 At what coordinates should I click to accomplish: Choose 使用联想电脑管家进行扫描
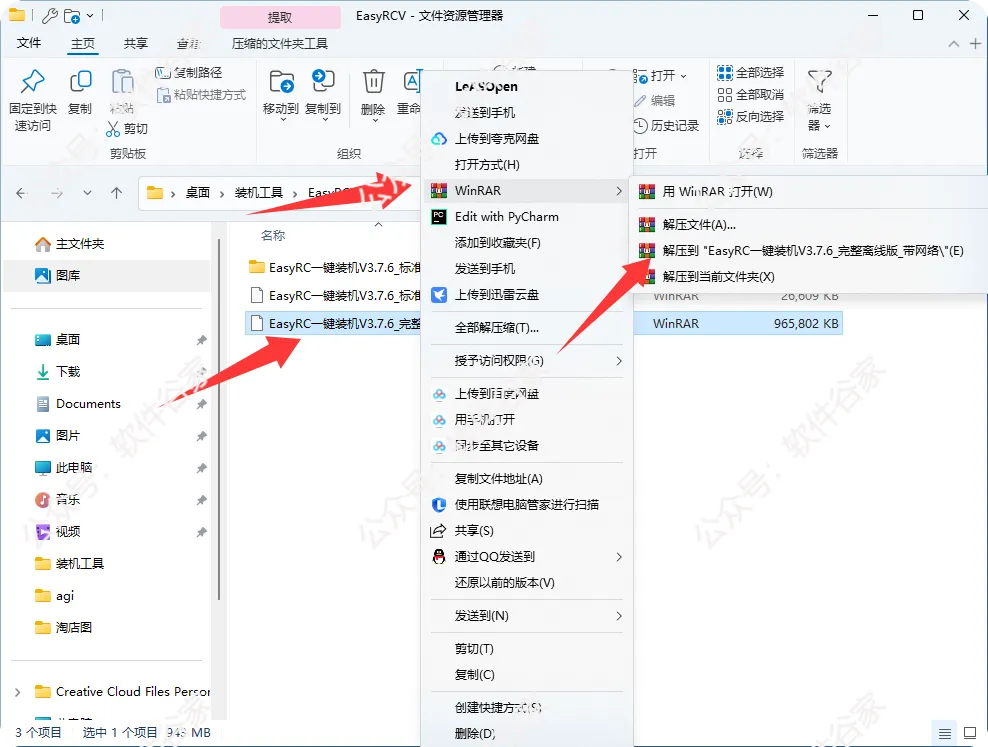pos(527,505)
